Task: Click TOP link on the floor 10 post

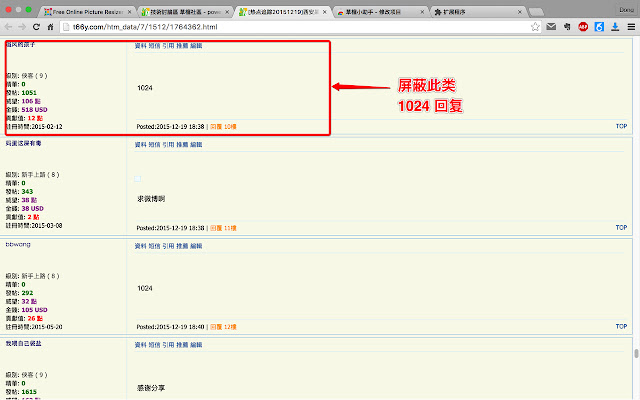Action: click(x=621, y=127)
